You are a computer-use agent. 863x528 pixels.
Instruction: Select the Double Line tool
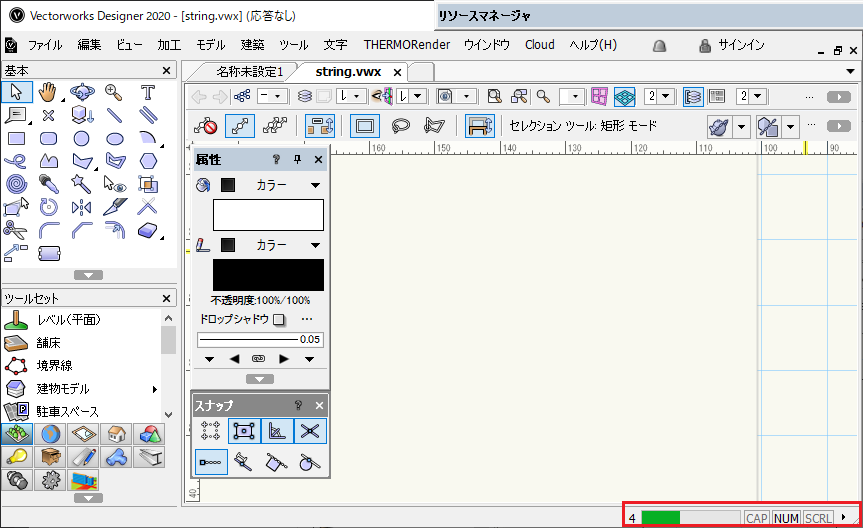point(148,115)
